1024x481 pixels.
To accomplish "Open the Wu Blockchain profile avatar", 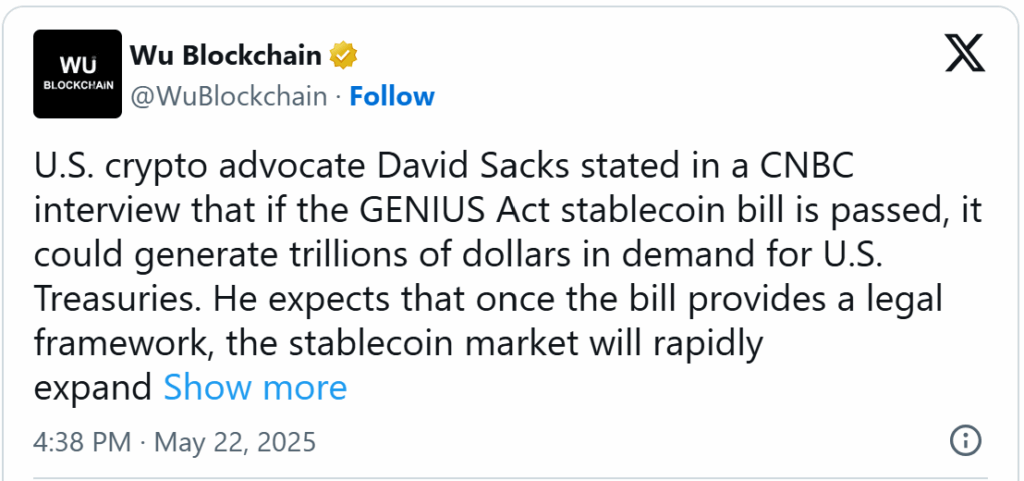I will pyautogui.click(x=77, y=74).
